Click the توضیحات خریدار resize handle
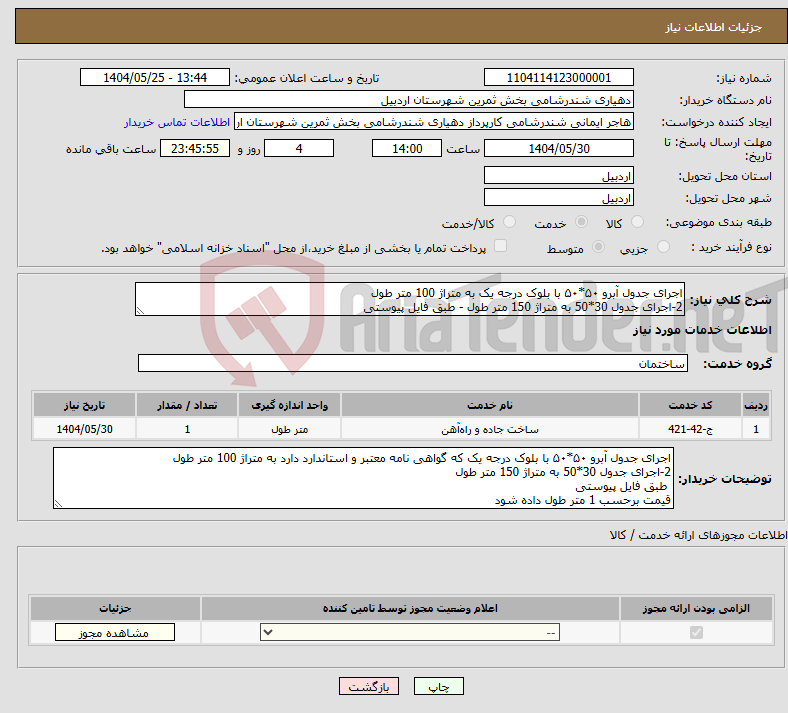Viewport: 788px width, 713px height. click(58, 504)
